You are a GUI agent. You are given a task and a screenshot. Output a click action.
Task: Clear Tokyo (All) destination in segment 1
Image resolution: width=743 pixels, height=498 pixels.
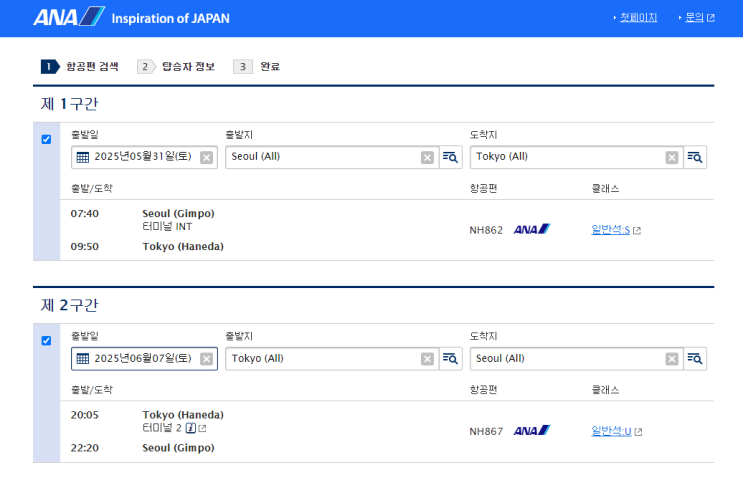coord(672,157)
